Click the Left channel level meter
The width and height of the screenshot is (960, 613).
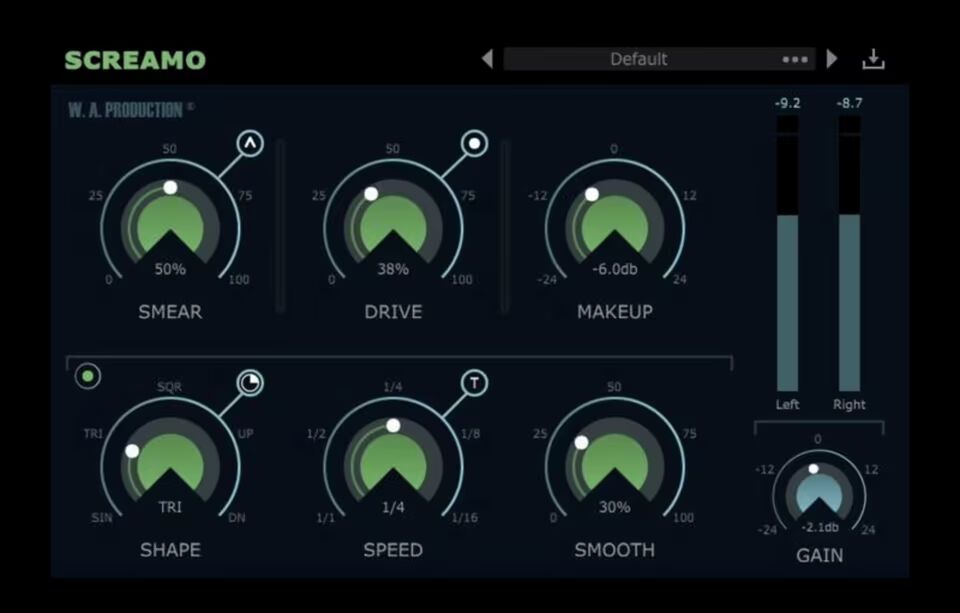(787, 254)
